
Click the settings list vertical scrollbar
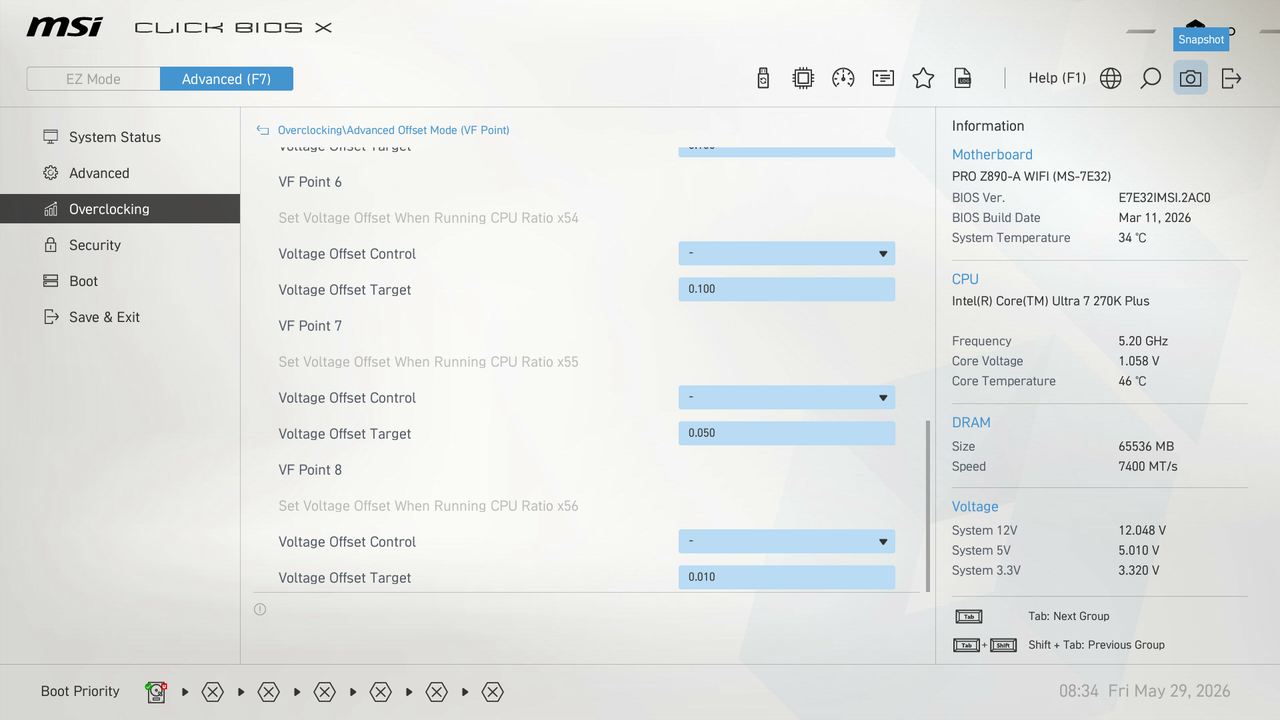point(928,504)
